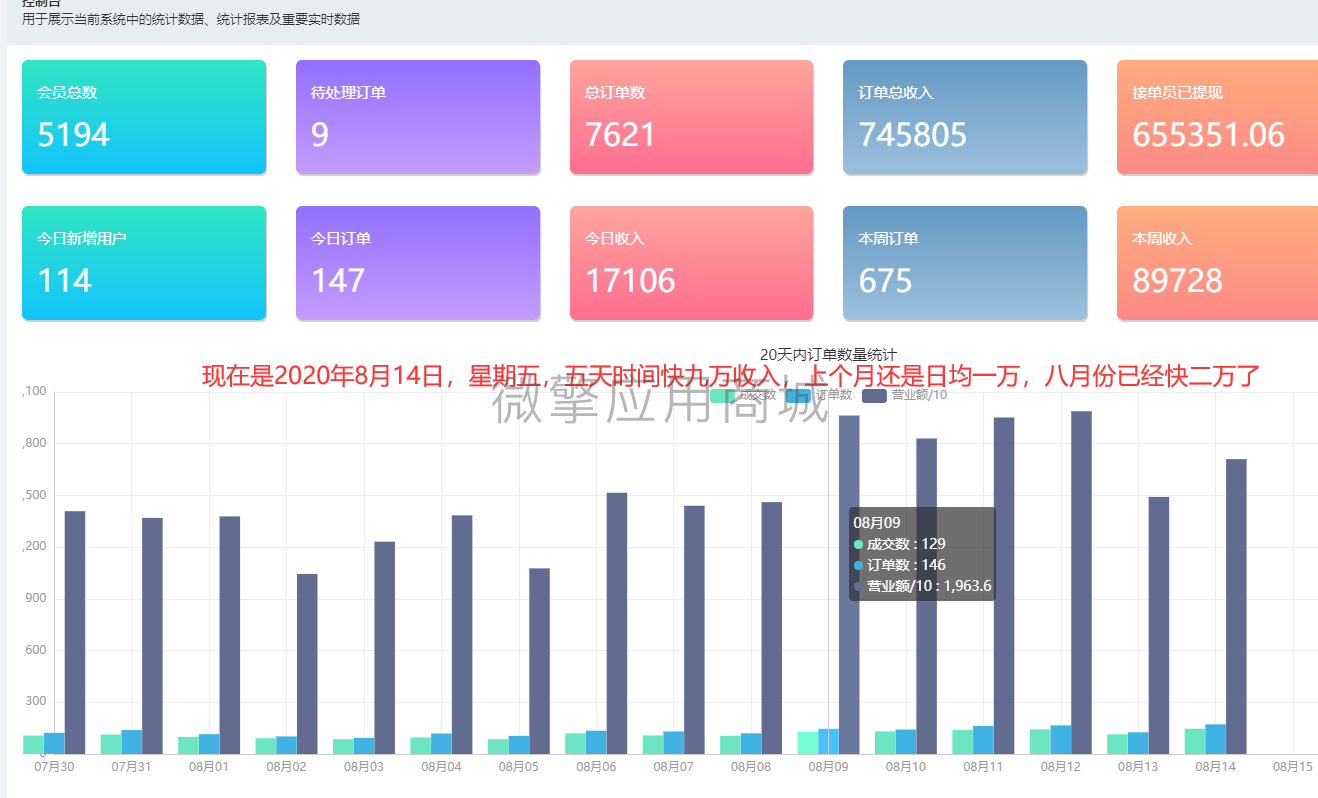Open the 待处理订单 card showing 9

point(418,117)
